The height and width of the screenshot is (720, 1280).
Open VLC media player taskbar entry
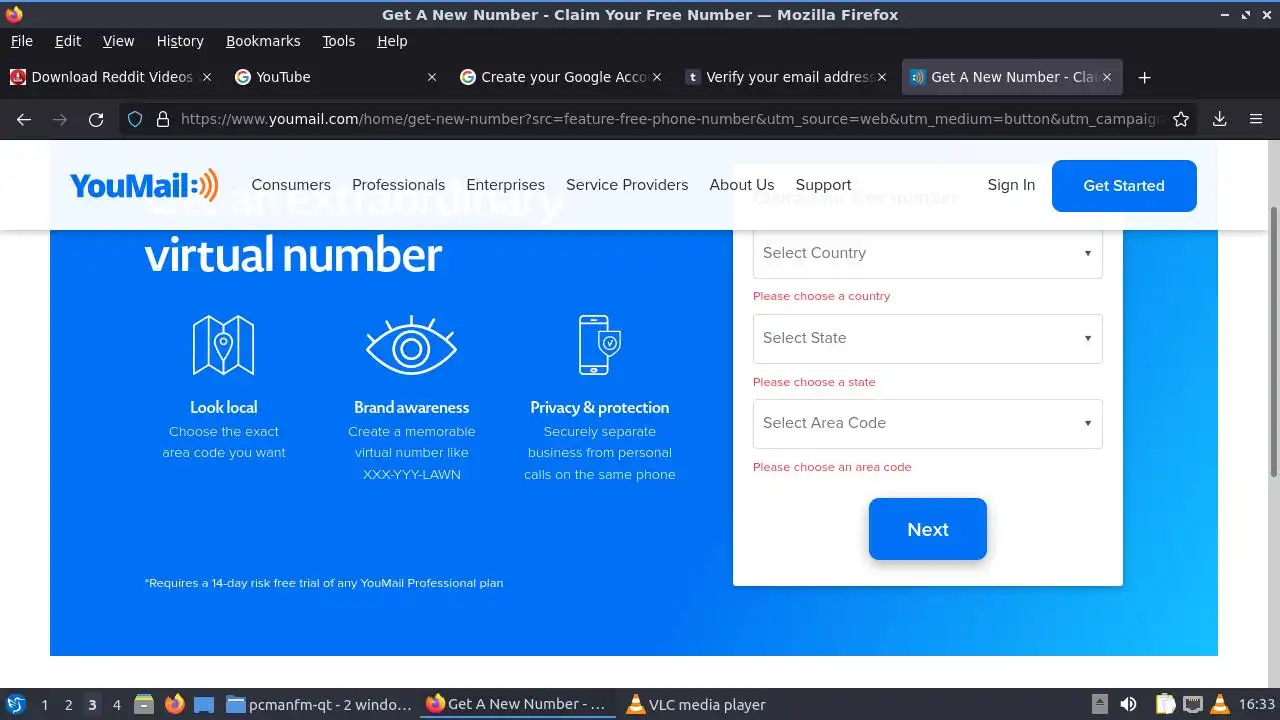coord(696,704)
